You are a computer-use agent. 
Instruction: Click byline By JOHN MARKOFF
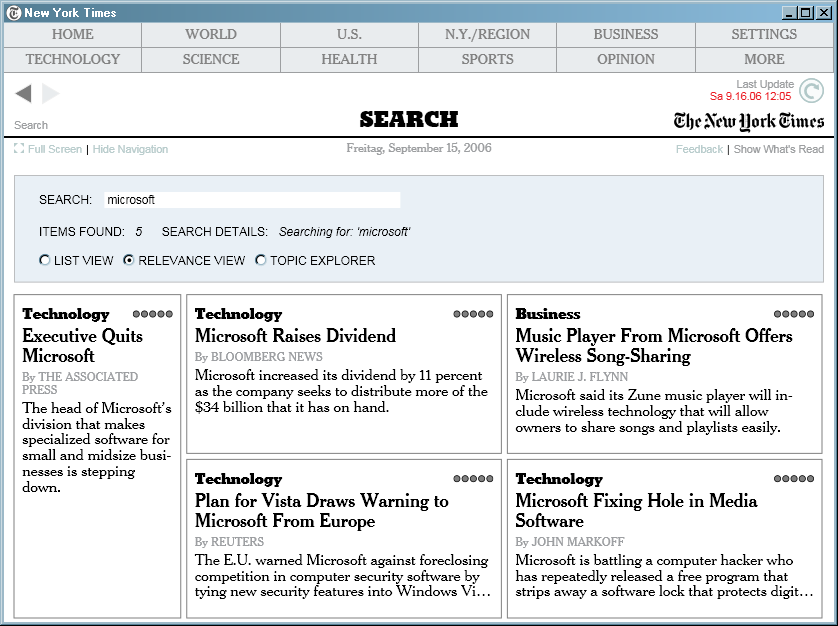[x=570, y=542]
